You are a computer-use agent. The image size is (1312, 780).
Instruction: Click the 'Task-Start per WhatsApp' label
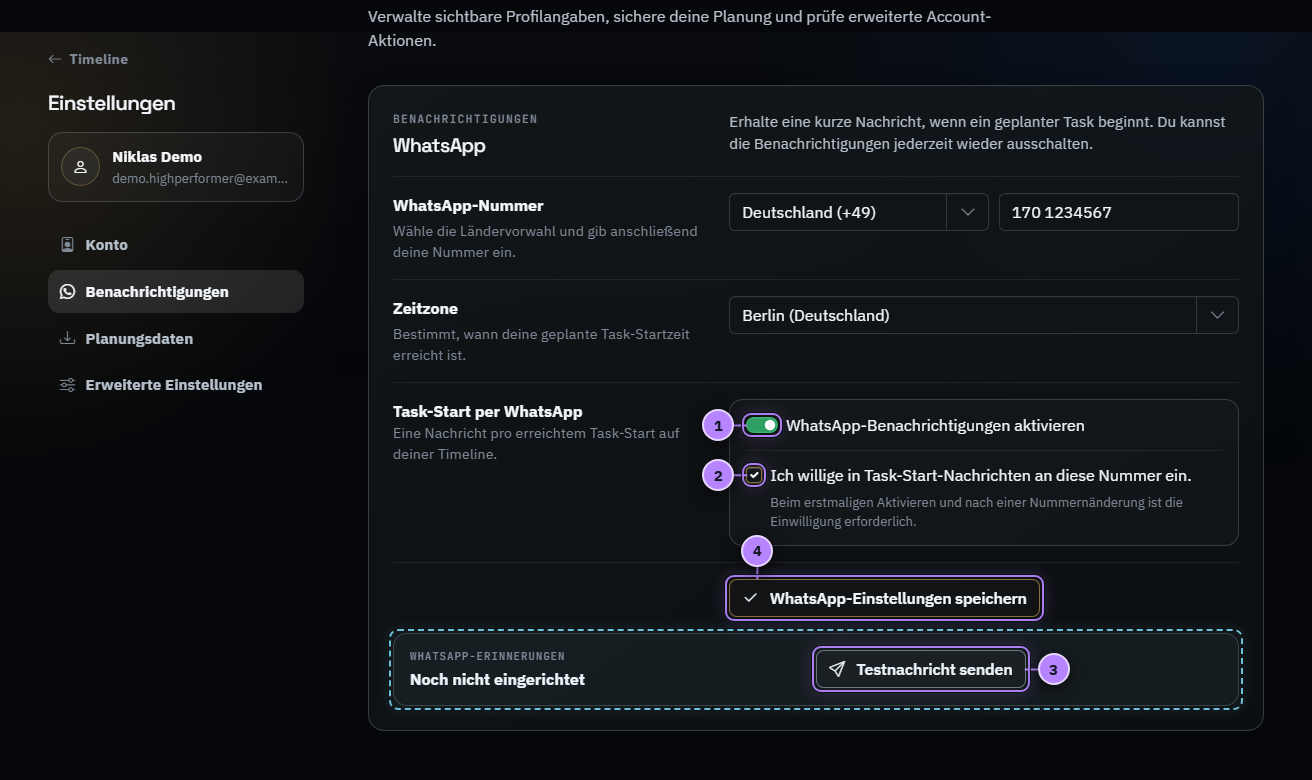[x=488, y=411]
